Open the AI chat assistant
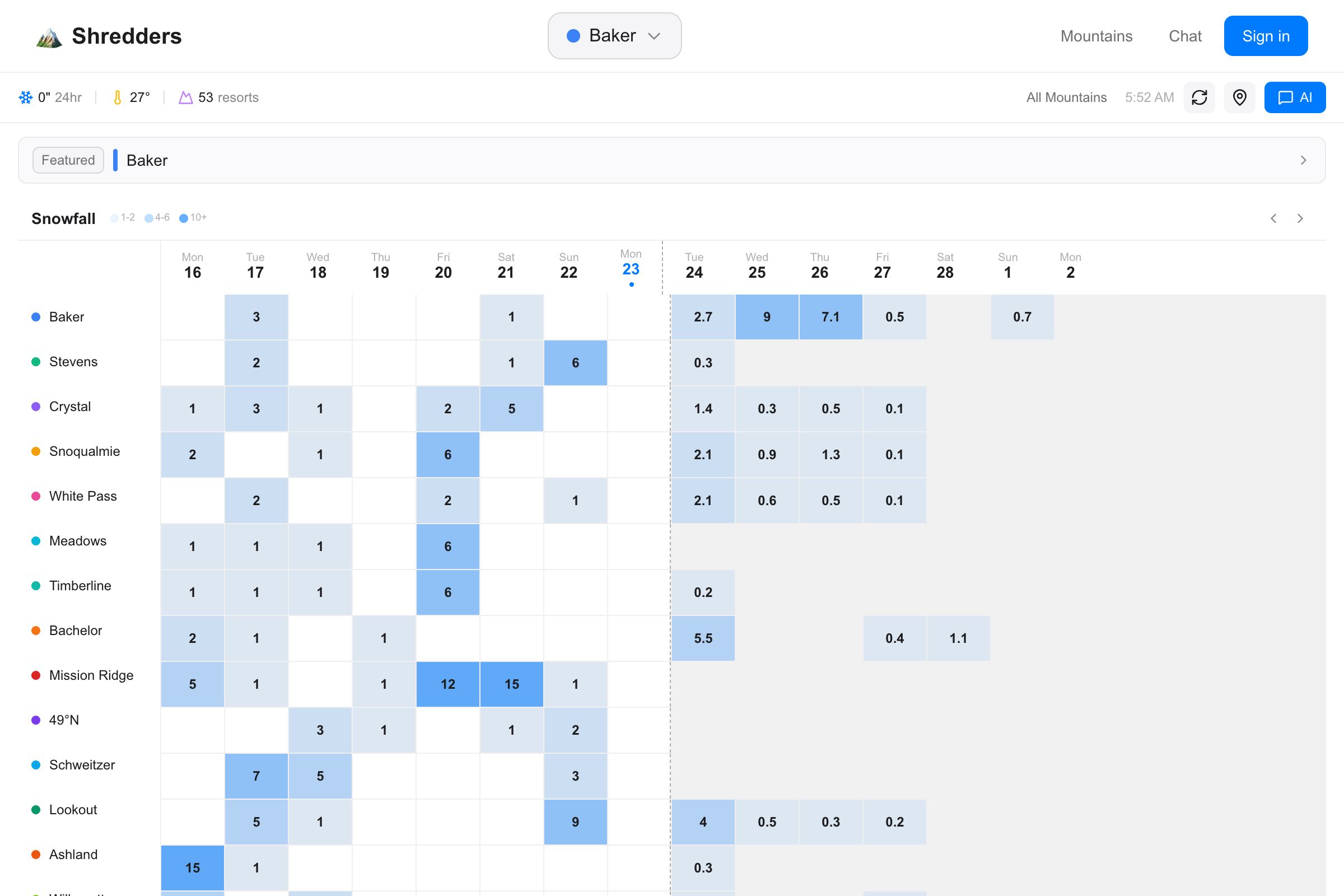Screen dimensions: 1344x896 [1295, 97]
